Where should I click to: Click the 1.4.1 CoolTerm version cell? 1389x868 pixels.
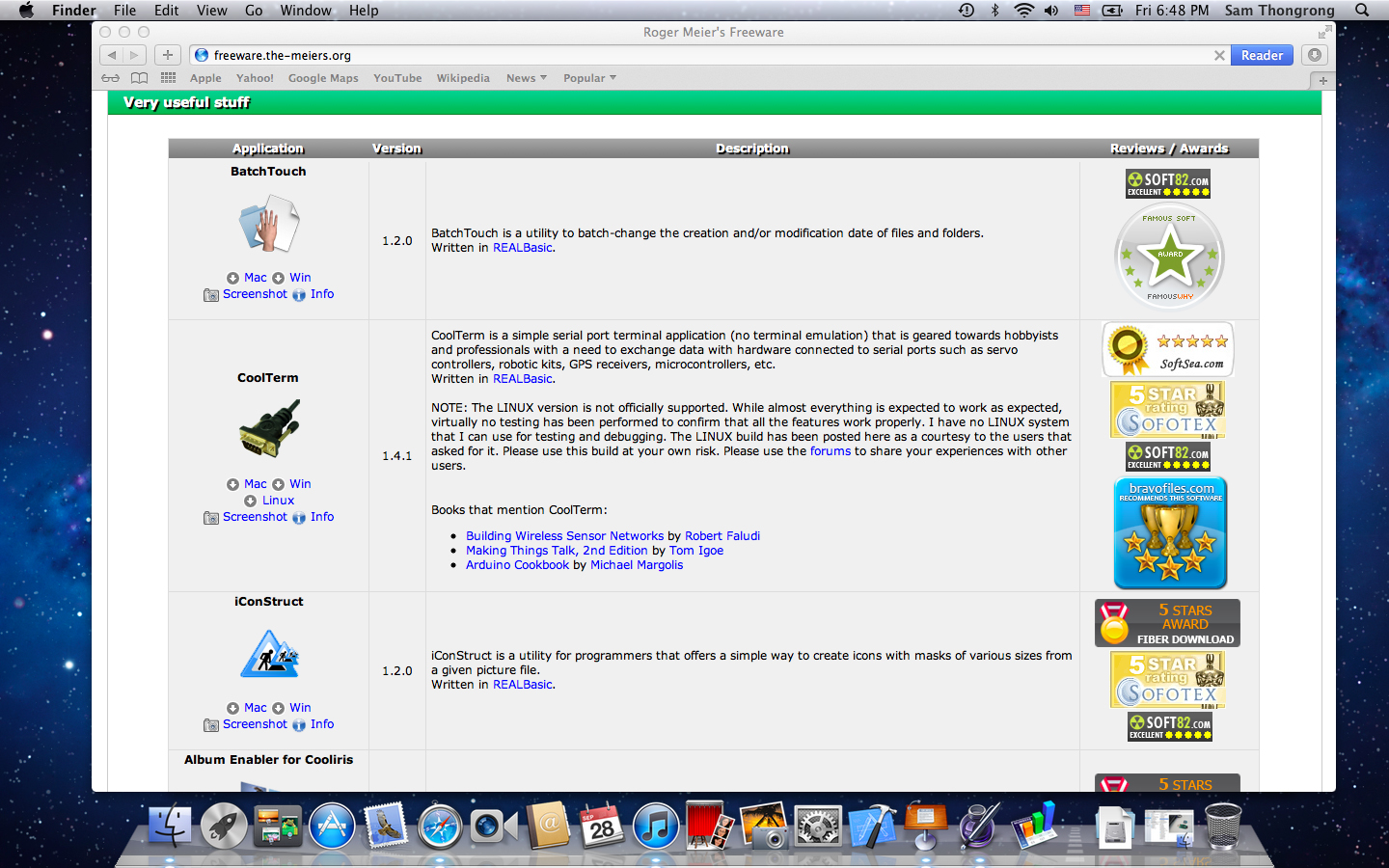coord(396,456)
